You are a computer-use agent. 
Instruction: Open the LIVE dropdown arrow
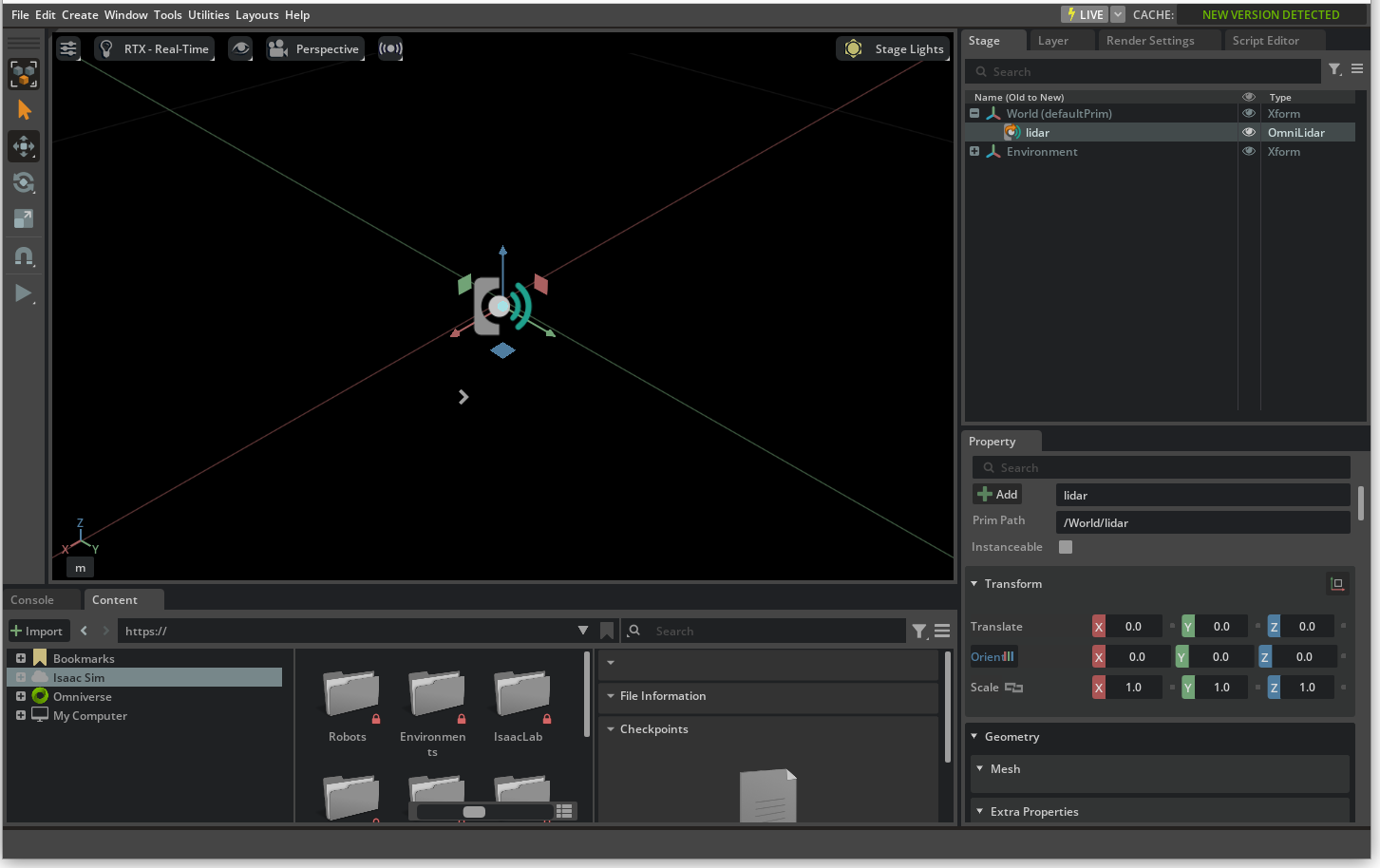[x=1118, y=14]
